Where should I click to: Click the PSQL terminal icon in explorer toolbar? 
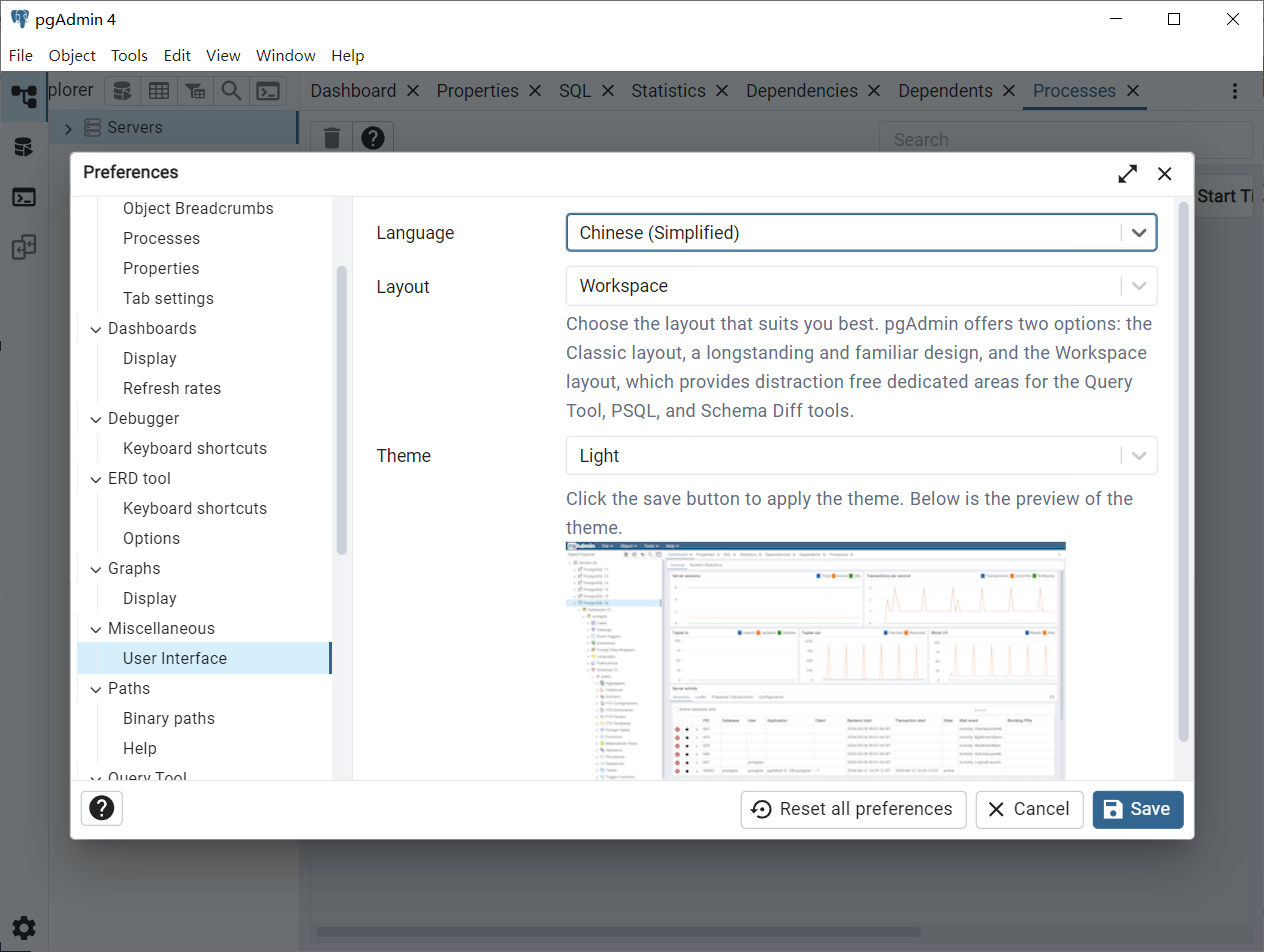point(268,91)
